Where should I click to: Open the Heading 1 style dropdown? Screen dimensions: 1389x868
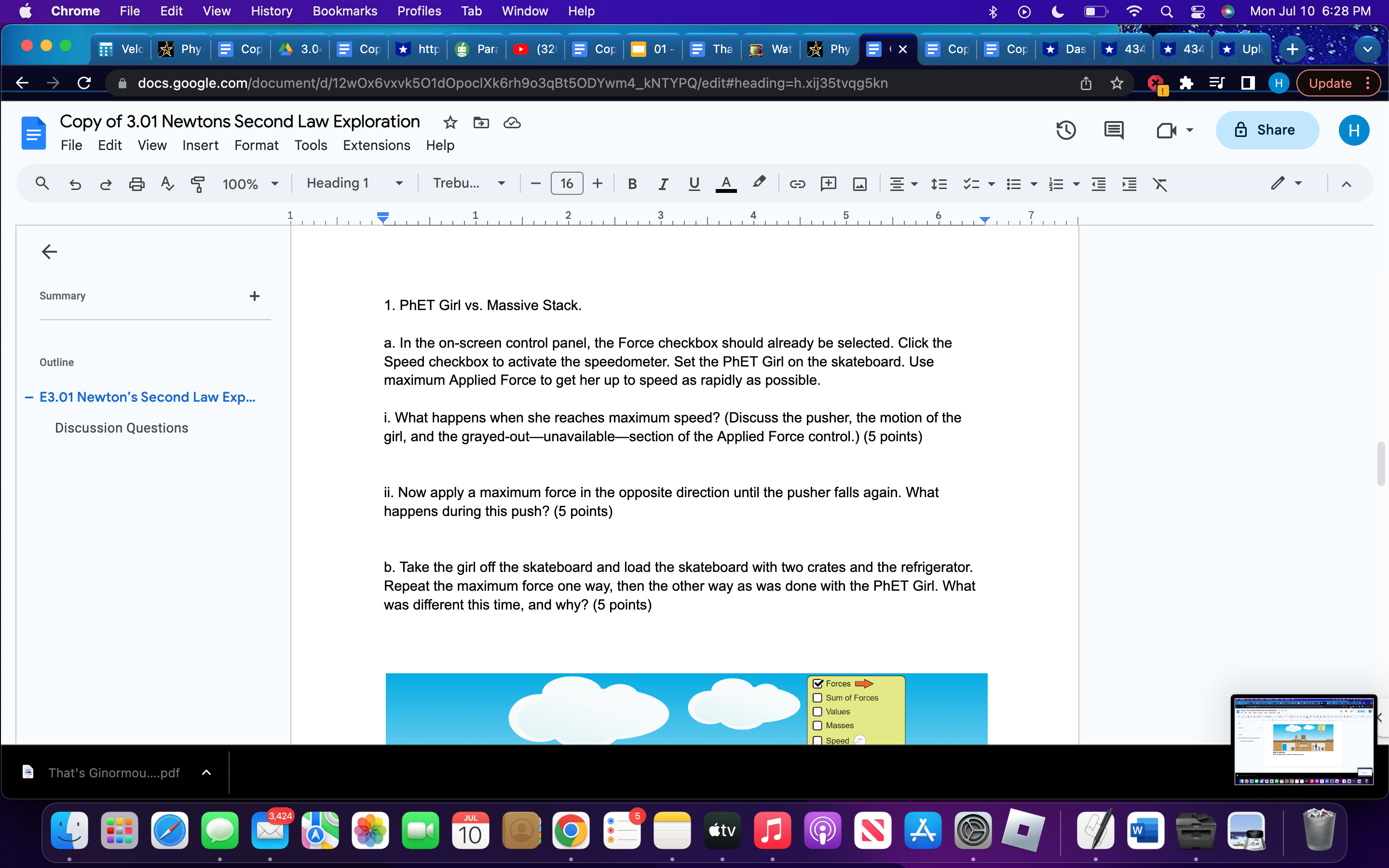tap(354, 184)
